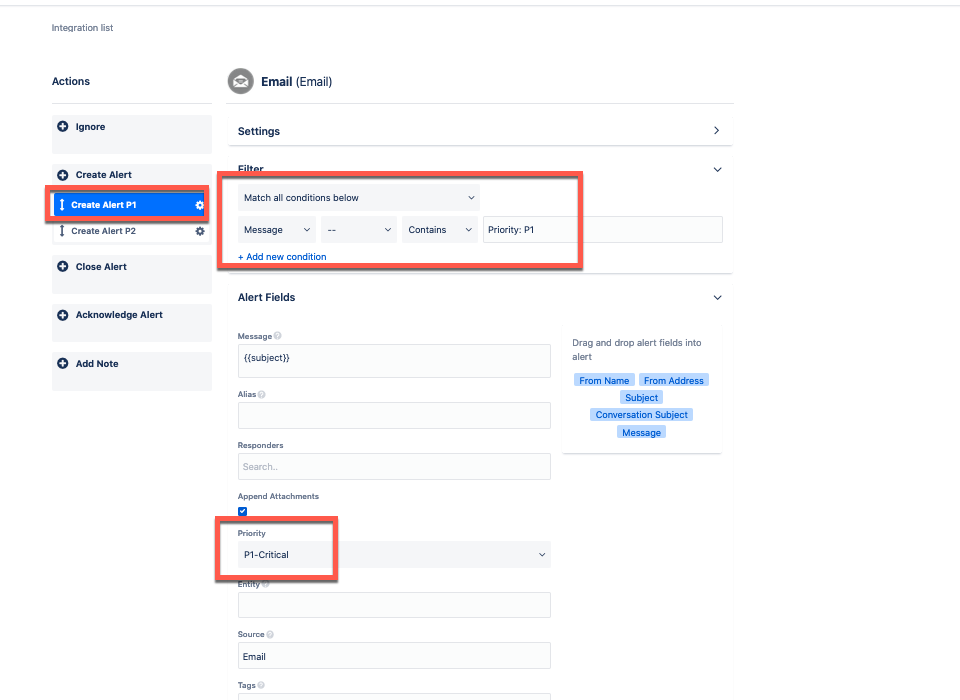The image size is (960, 700).
Task: Go back to Integration list
Action: click(82, 28)
